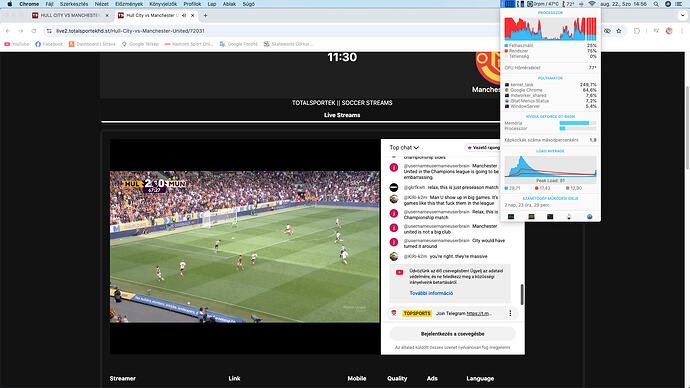Image resolution: width=690 pixels, height=388 pixels.
Task: Open the Chrome application menu
Action: coord(29,4)
